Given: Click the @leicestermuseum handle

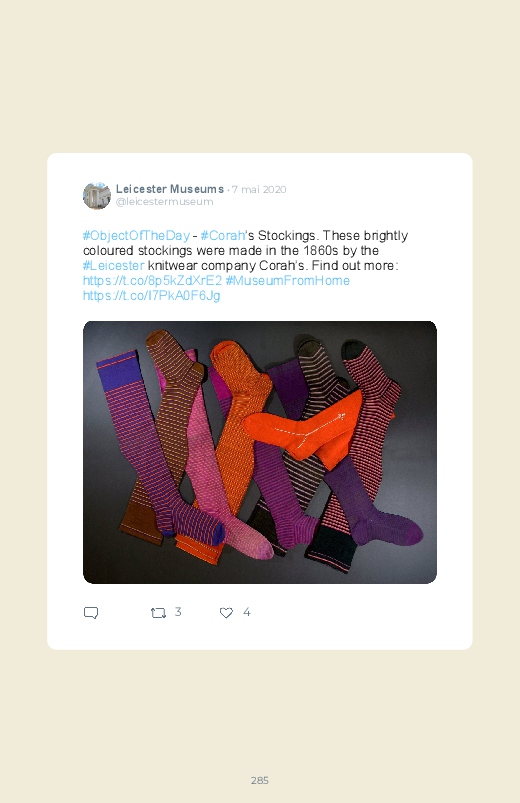Looking at the screenshot, I should pyautogui.click(x=164, y=202).
